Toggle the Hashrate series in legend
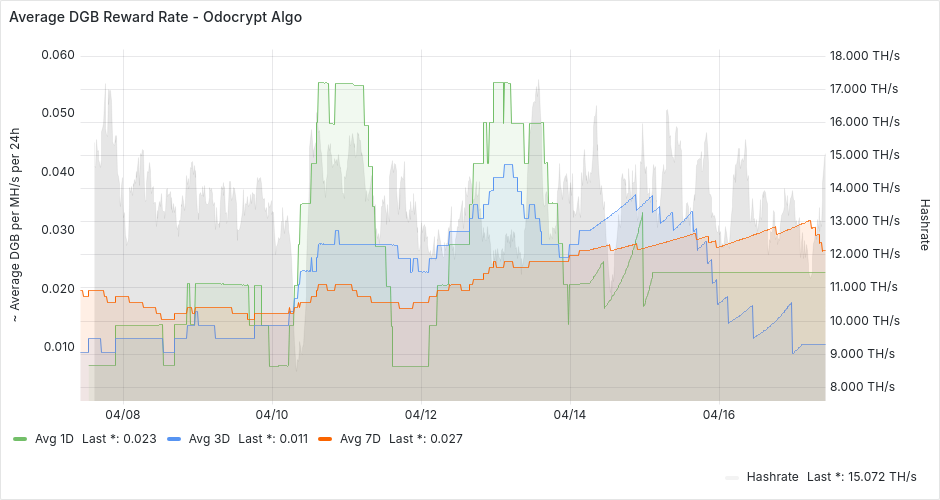The height and width of the screenshot is (500, 940). point(772,477)
